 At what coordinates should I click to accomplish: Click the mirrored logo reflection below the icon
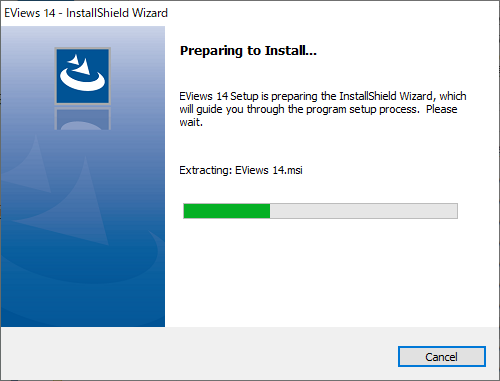click(83, 118)
